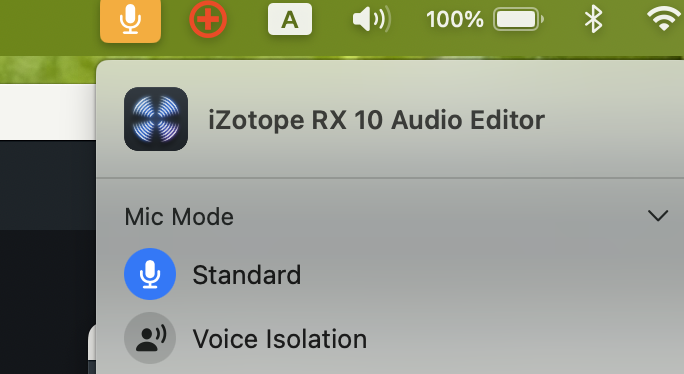Enable the Voice Isolation mode icon
Viewport: 684px width, 374px height.
150,338
